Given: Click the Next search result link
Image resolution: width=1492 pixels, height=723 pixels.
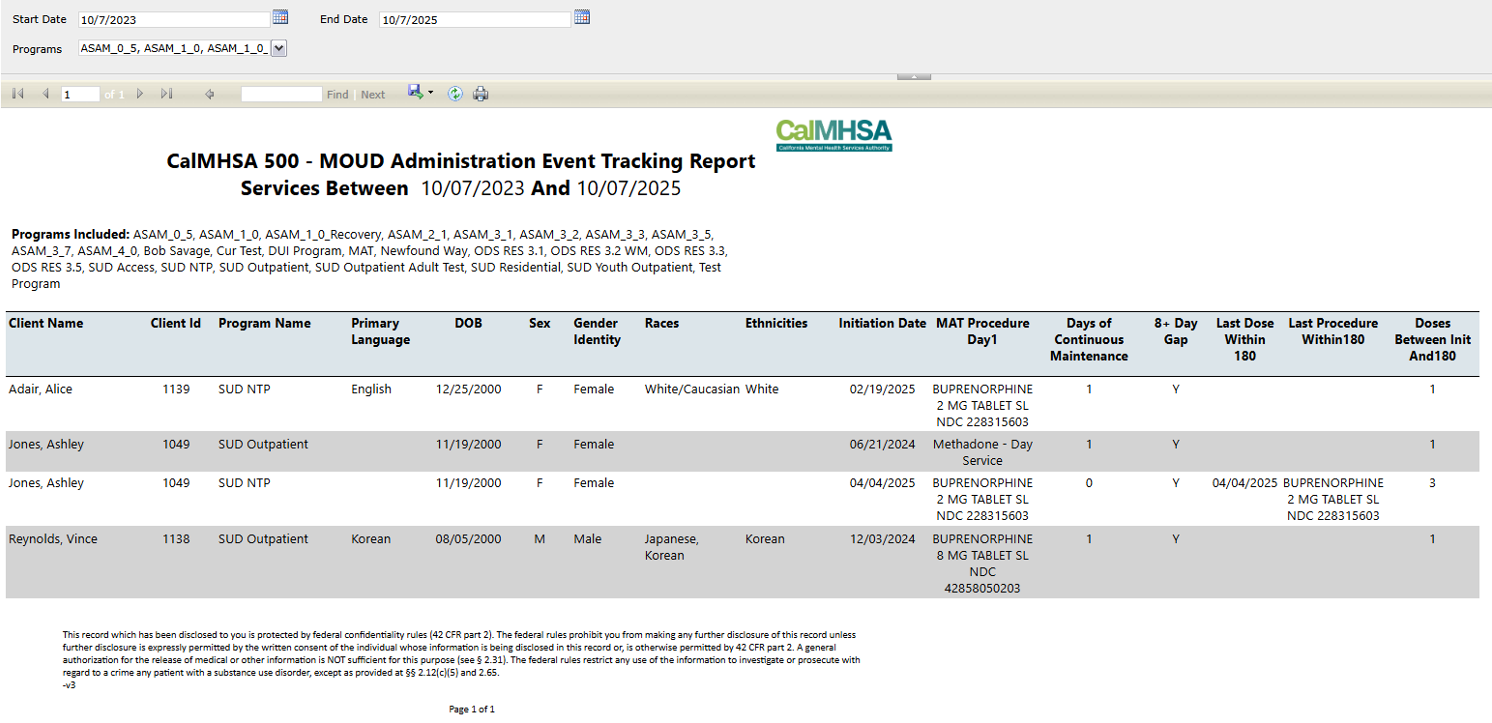Looking at the screenshot, I should (x=373, y=95).
